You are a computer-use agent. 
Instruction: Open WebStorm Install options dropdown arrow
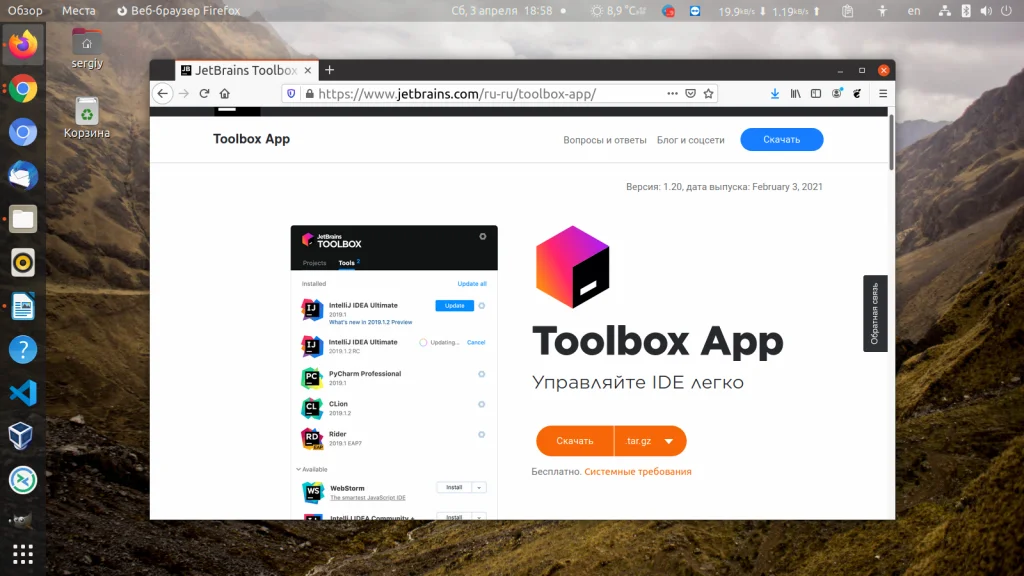pos(477,487)
